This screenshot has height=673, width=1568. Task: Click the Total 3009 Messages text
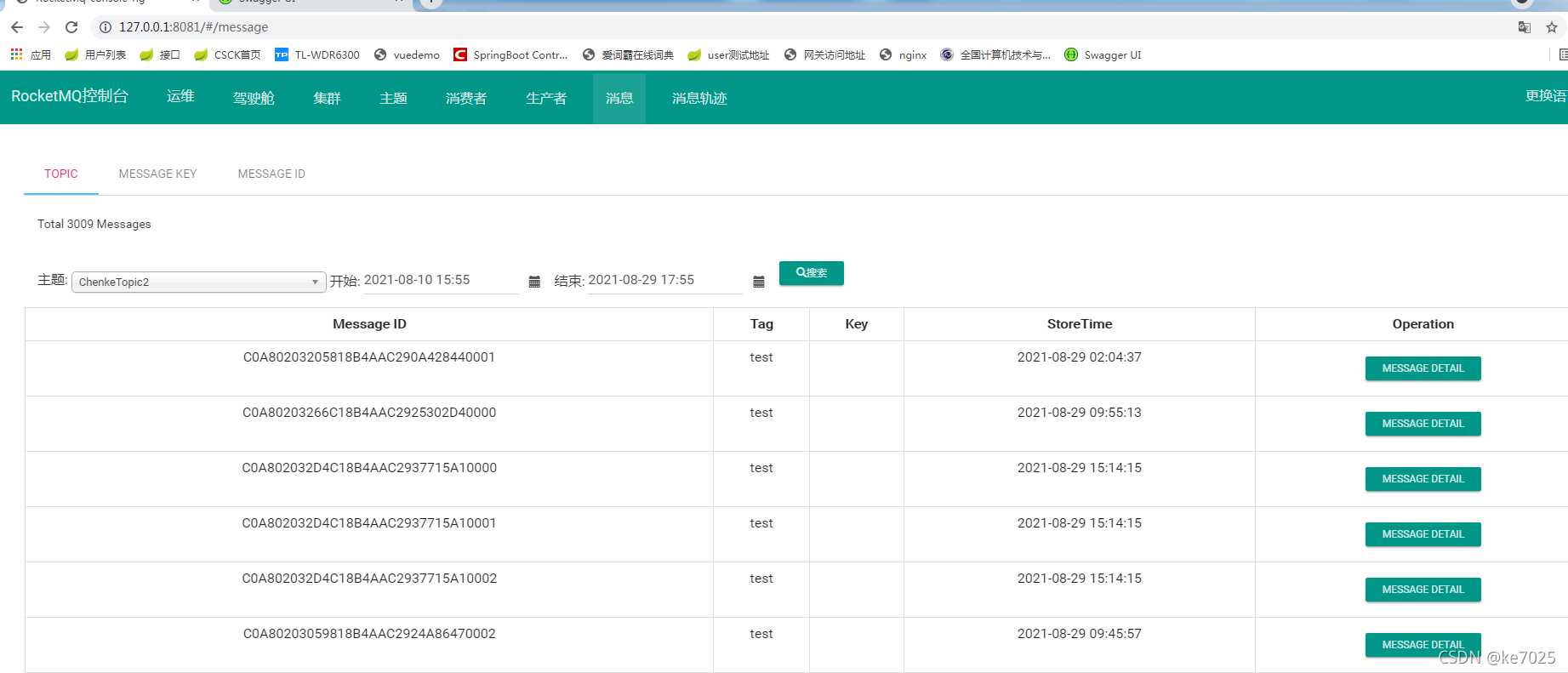point(94,224)
